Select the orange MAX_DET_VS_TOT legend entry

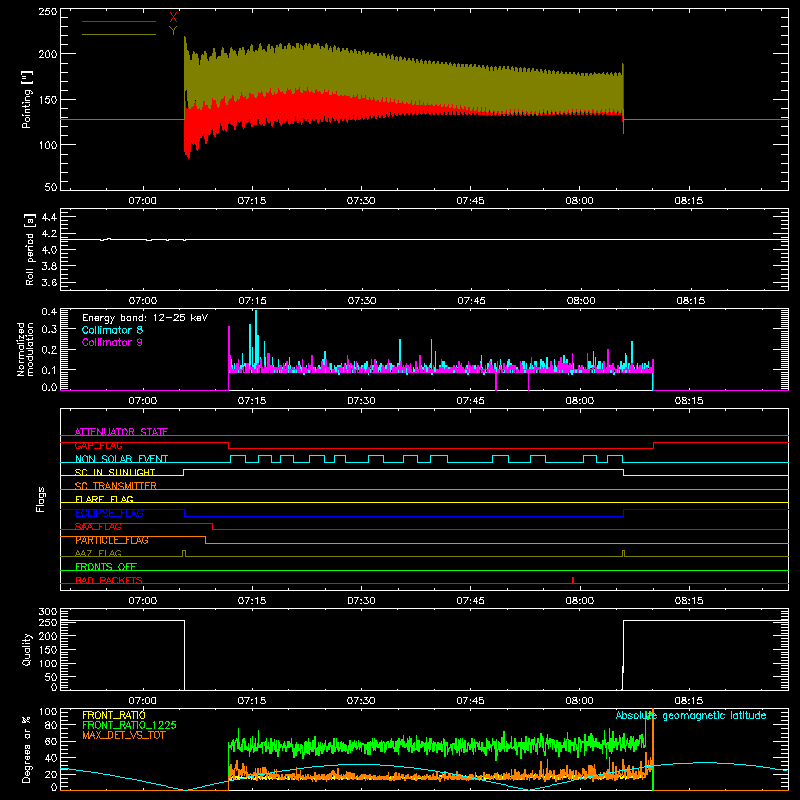coord(124,735)
